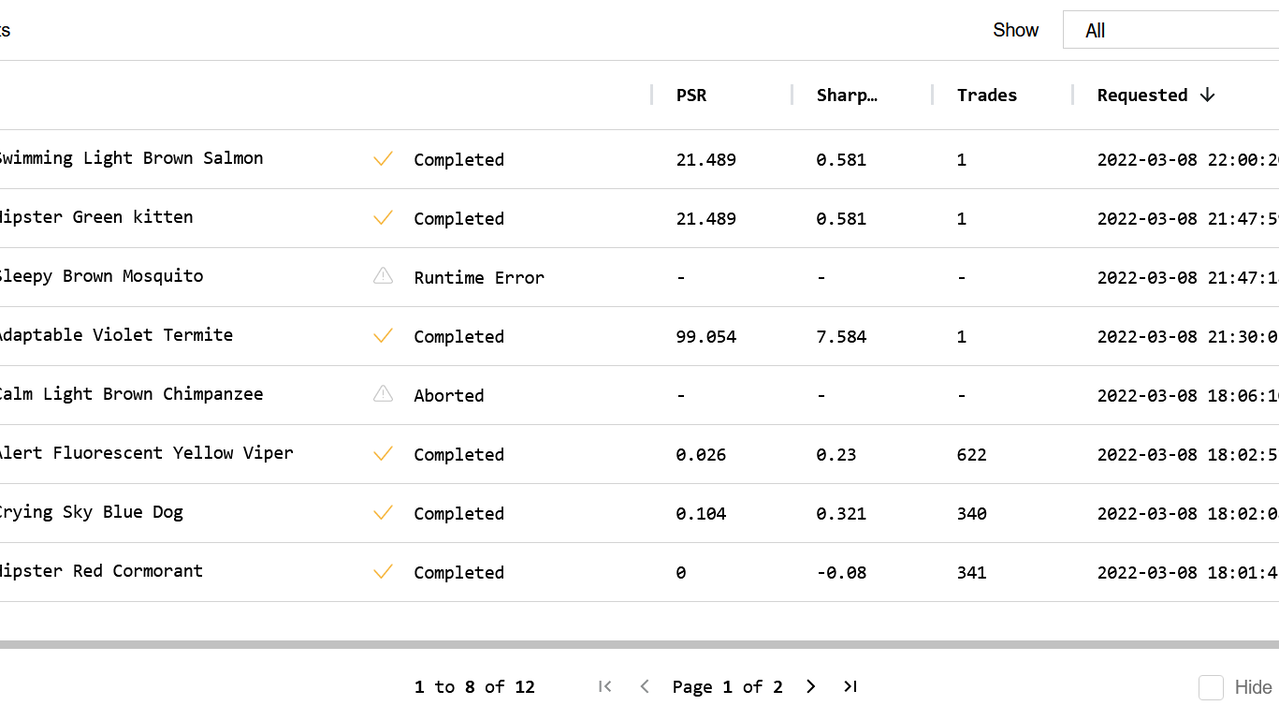Sort by the Trades column header
Viewport: 1279px width, 720px height.
[986, 95]
